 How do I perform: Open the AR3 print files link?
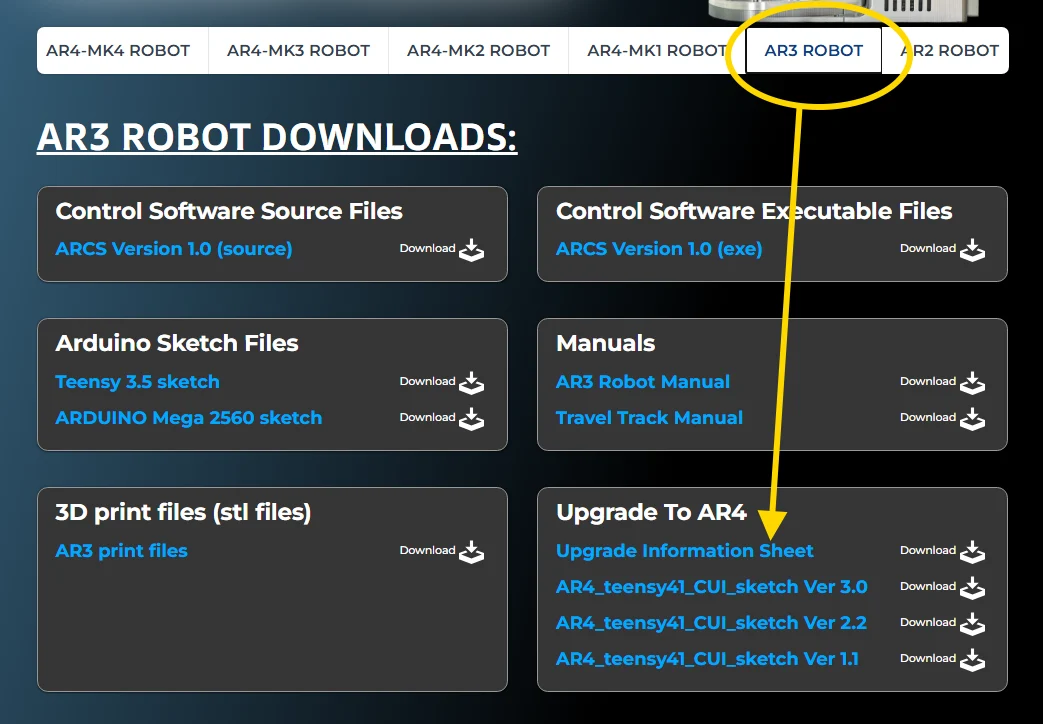pos(121,551)
